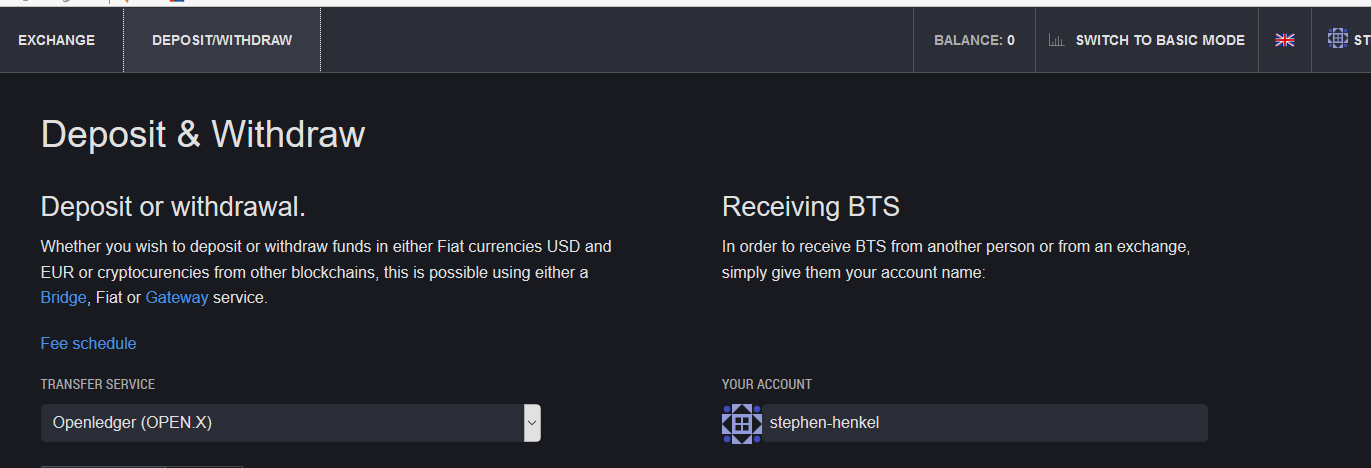Screen dimensions: 1371x468
Task: Follow the Bridge link
Action: [x=64, y=297]
